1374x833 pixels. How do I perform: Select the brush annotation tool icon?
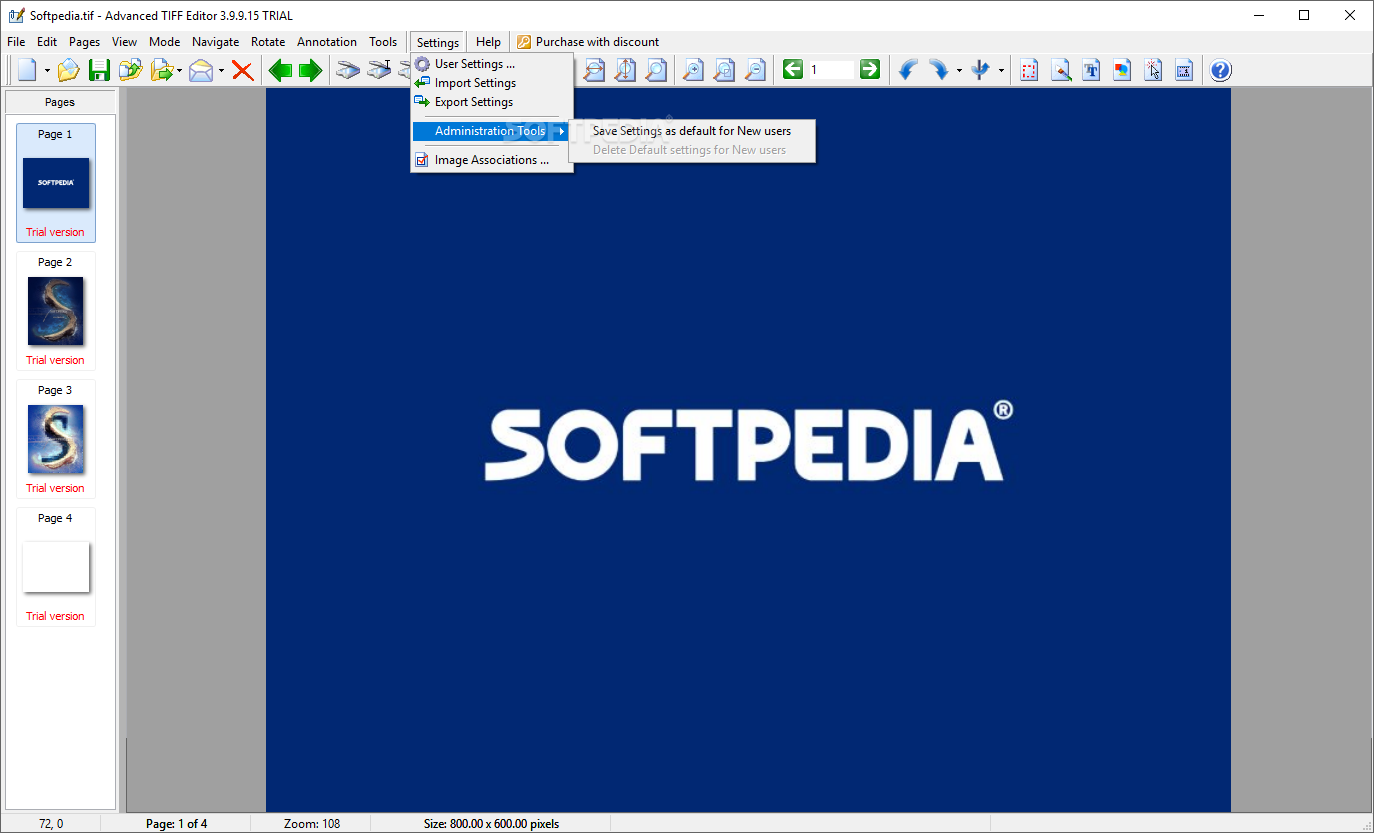(1061, 70)
